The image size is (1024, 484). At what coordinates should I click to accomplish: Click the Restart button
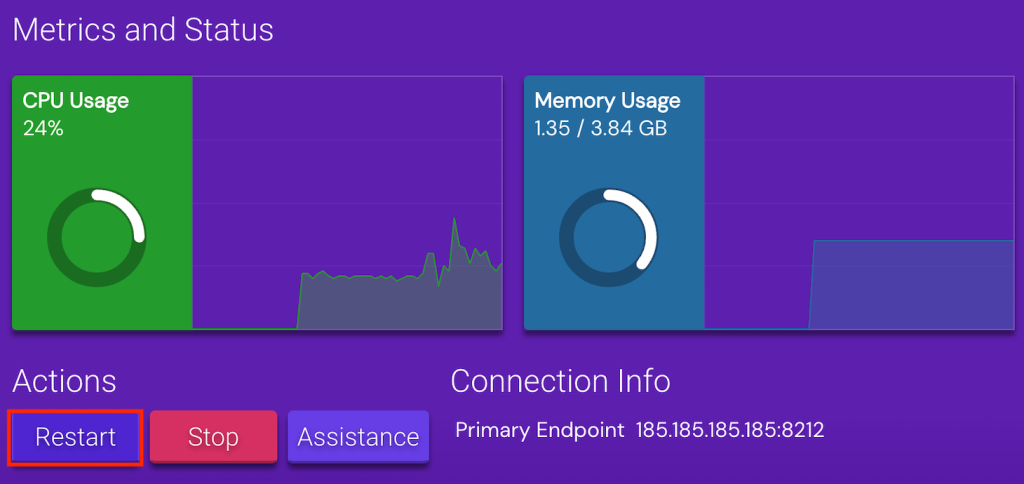tap(76, 437)
